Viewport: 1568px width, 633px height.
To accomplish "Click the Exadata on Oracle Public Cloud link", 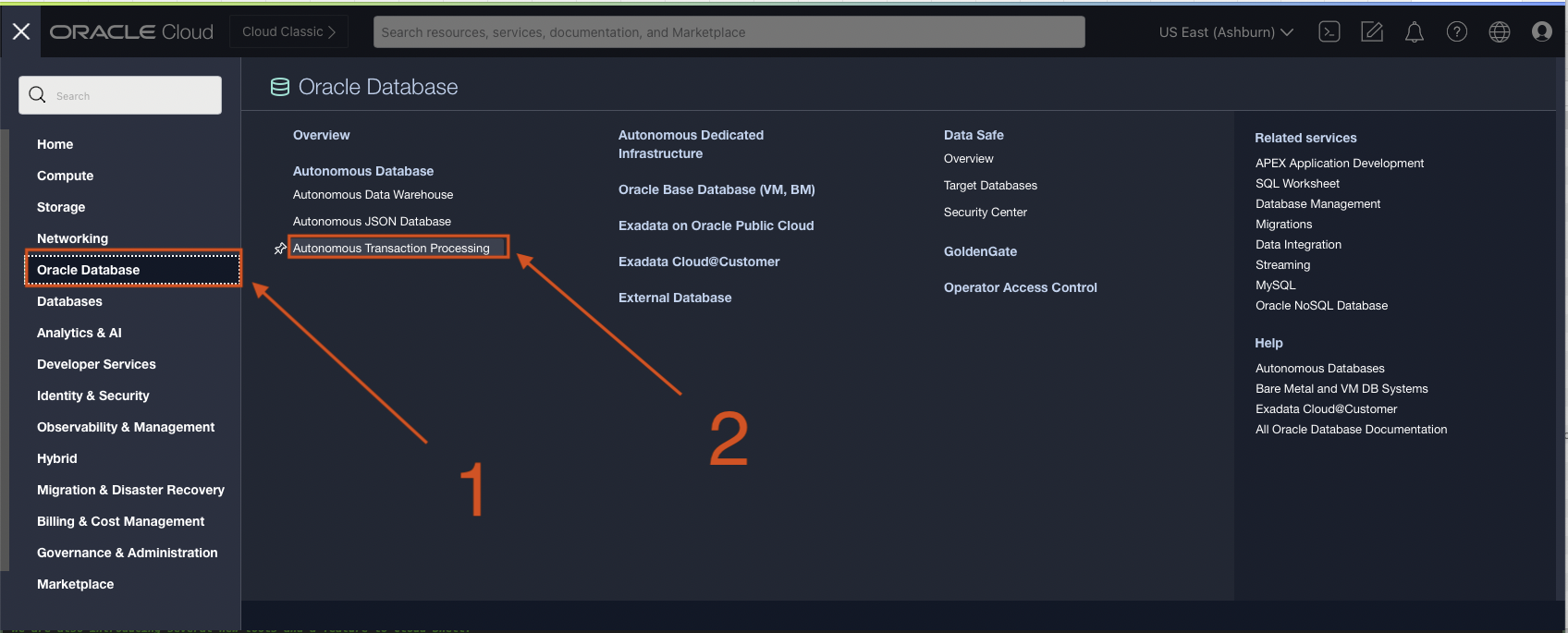I will pyautogui.click(x=716, y=225).
